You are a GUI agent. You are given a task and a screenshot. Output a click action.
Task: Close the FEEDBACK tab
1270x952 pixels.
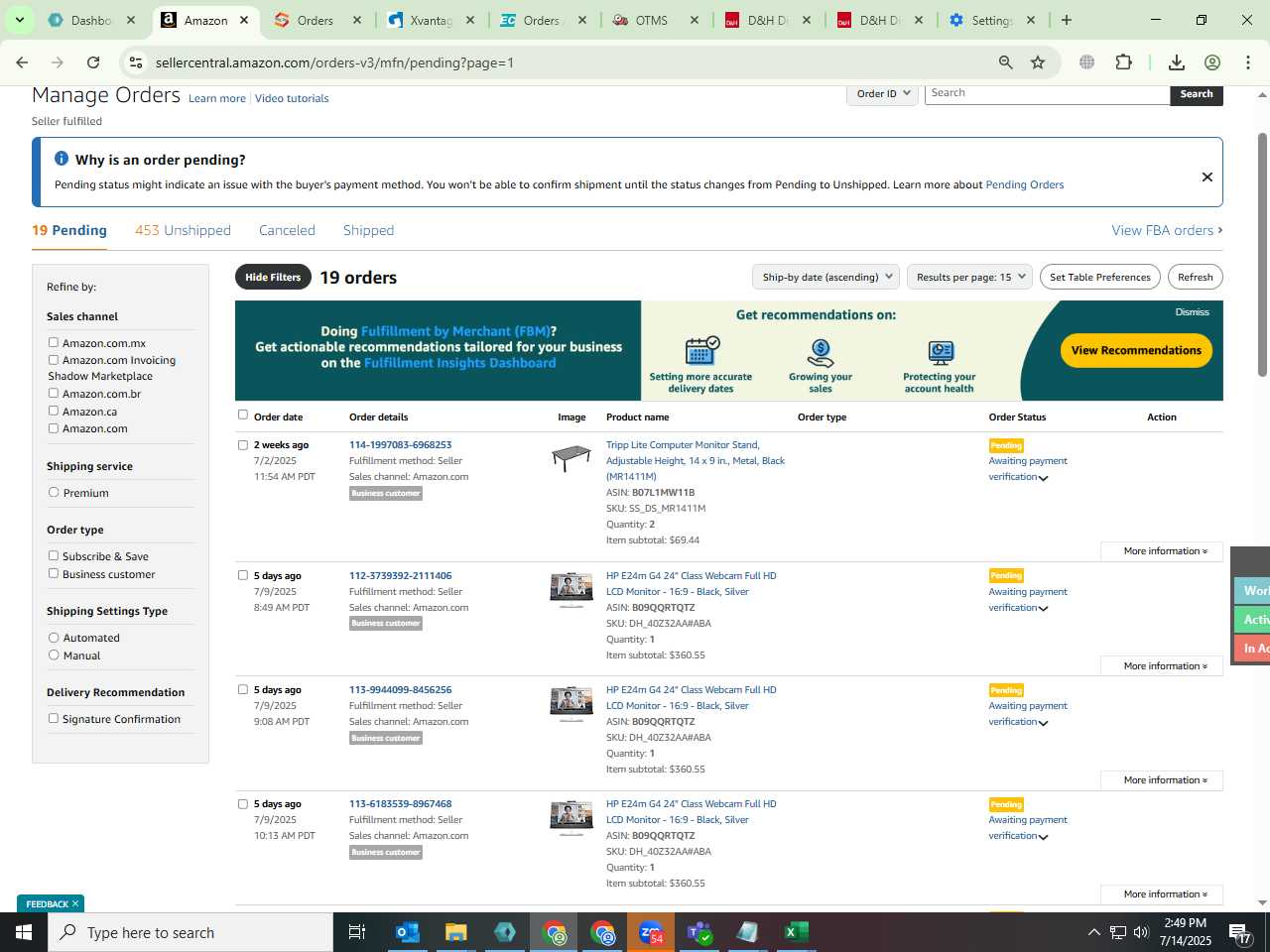75,903
